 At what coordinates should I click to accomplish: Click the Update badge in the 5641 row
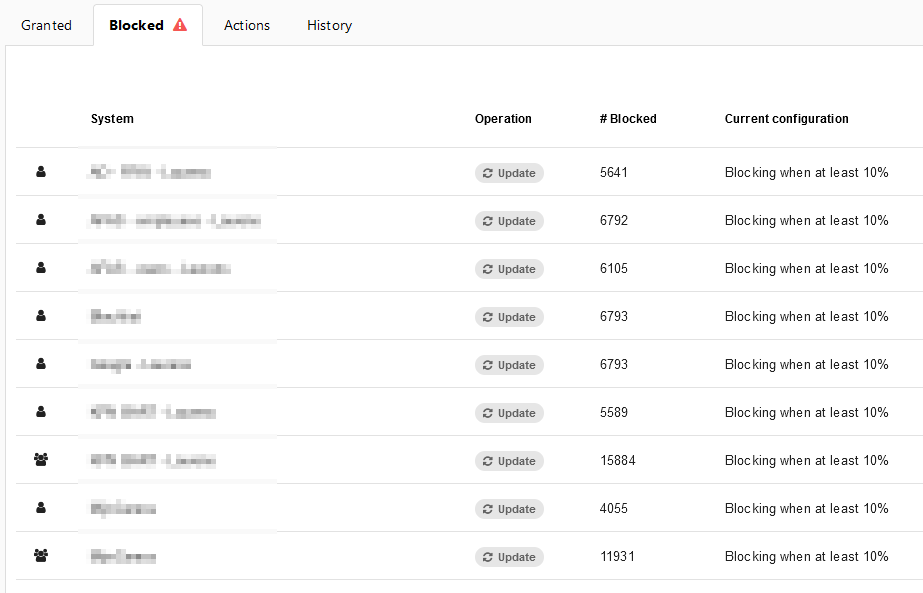(509, 173)
